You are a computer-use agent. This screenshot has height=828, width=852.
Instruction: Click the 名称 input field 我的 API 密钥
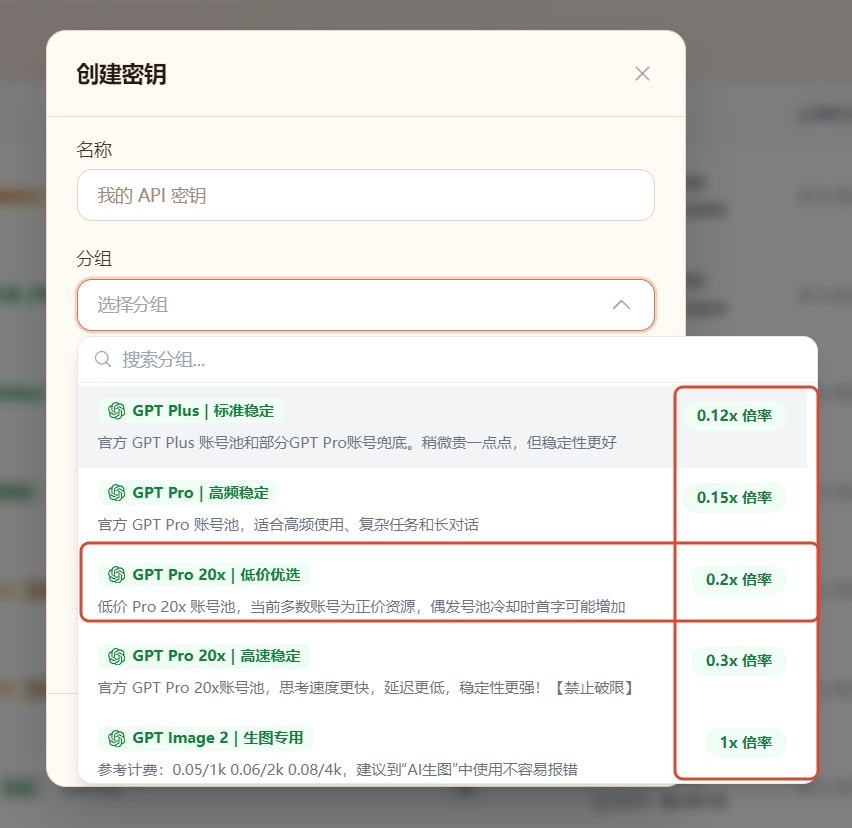point(366,195)
